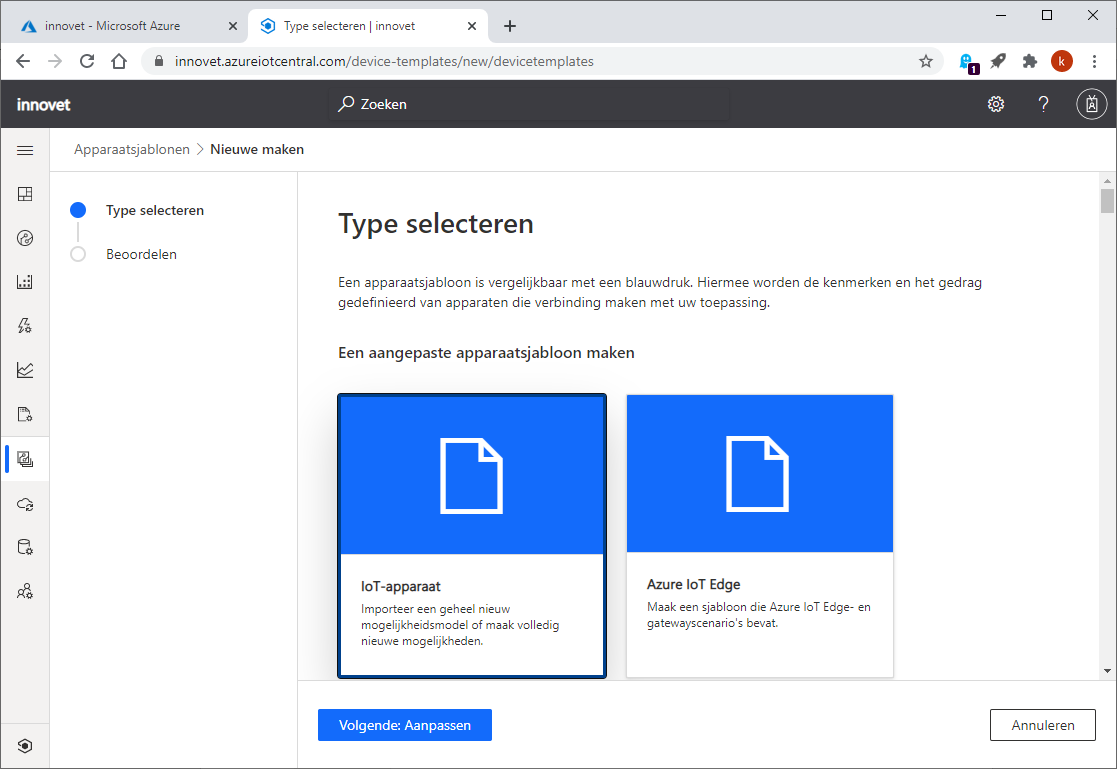Open the Chrome profile avatar 'k'
Screen dimensions: 1117x769
(x=1061, y=61)
